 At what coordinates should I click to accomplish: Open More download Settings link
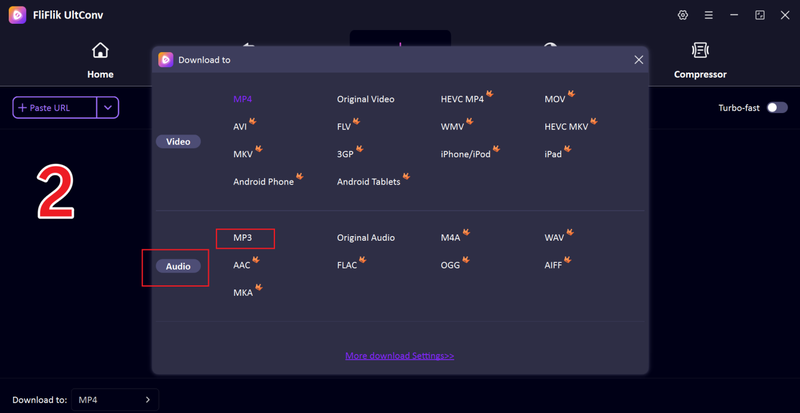(399, 356)
